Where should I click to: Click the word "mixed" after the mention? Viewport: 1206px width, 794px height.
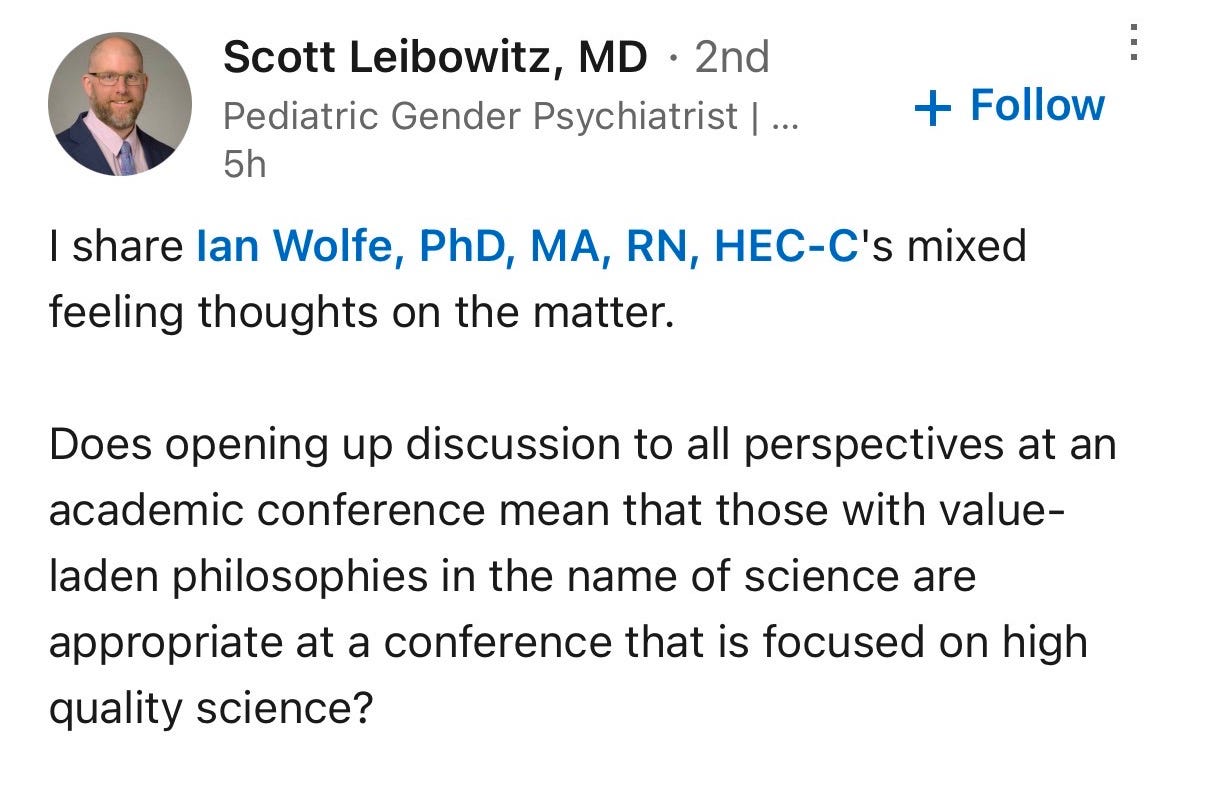(964, 246)
